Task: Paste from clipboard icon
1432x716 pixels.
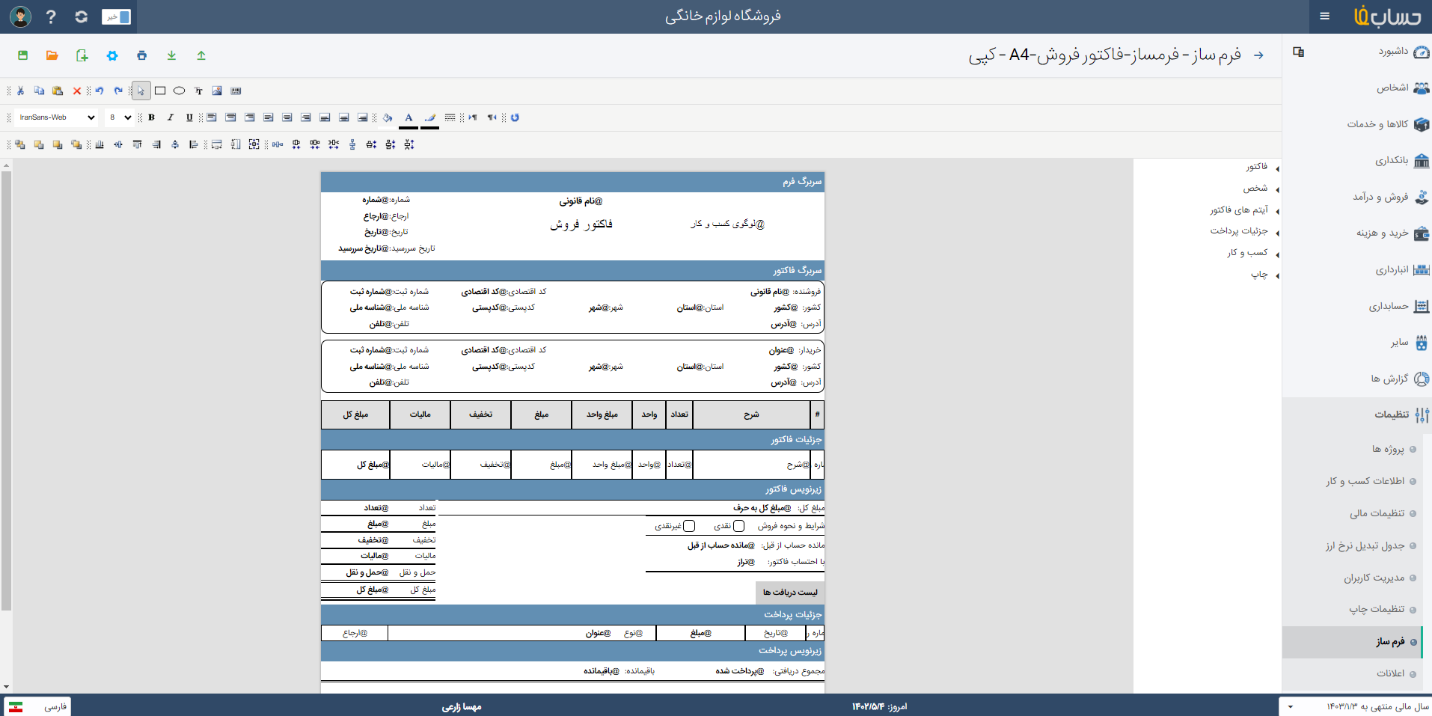Action: (57, 91)
